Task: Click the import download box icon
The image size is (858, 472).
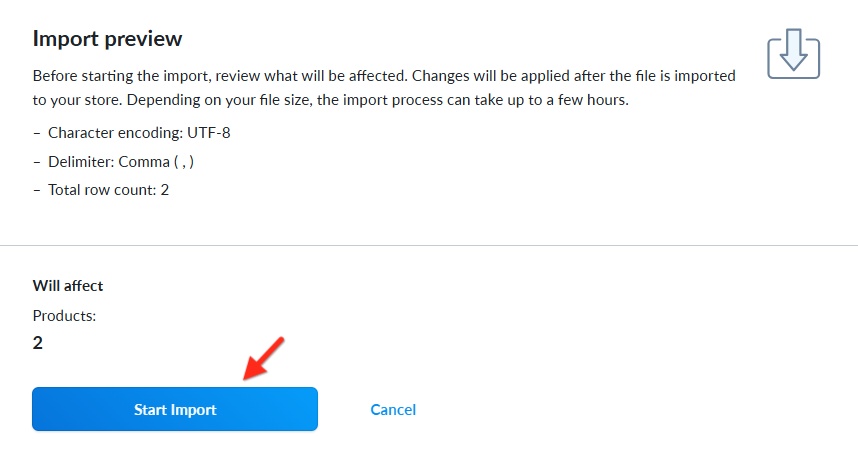Action: pyautogui.click(x=793, y=54)
